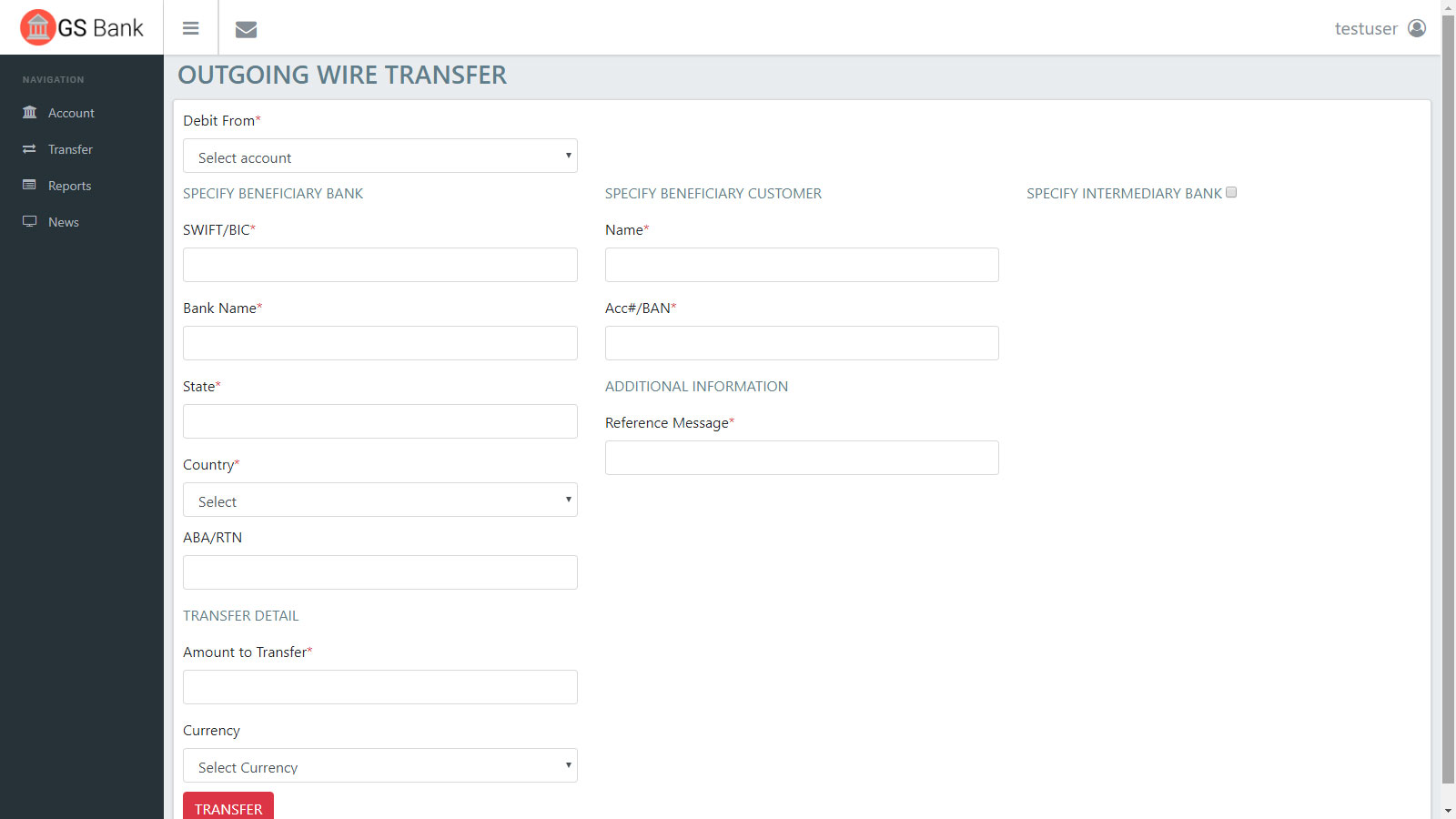Viewport: 1456px width, 819px height.
Task: Click the Reports list icon in sidebar
Action: pyautogui.click(x=30, y=186)
